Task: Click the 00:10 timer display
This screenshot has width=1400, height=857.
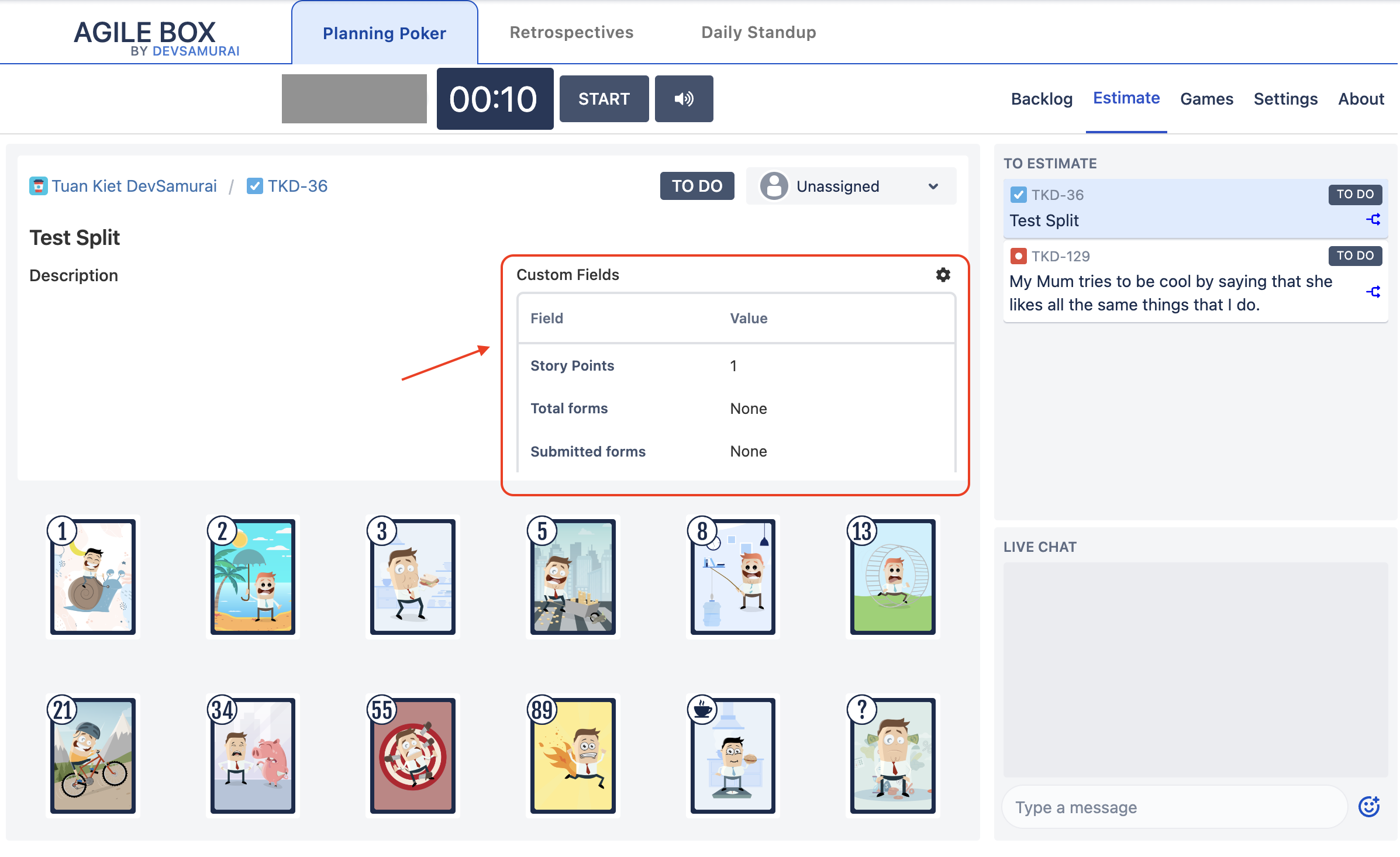Action: point(495,99)
